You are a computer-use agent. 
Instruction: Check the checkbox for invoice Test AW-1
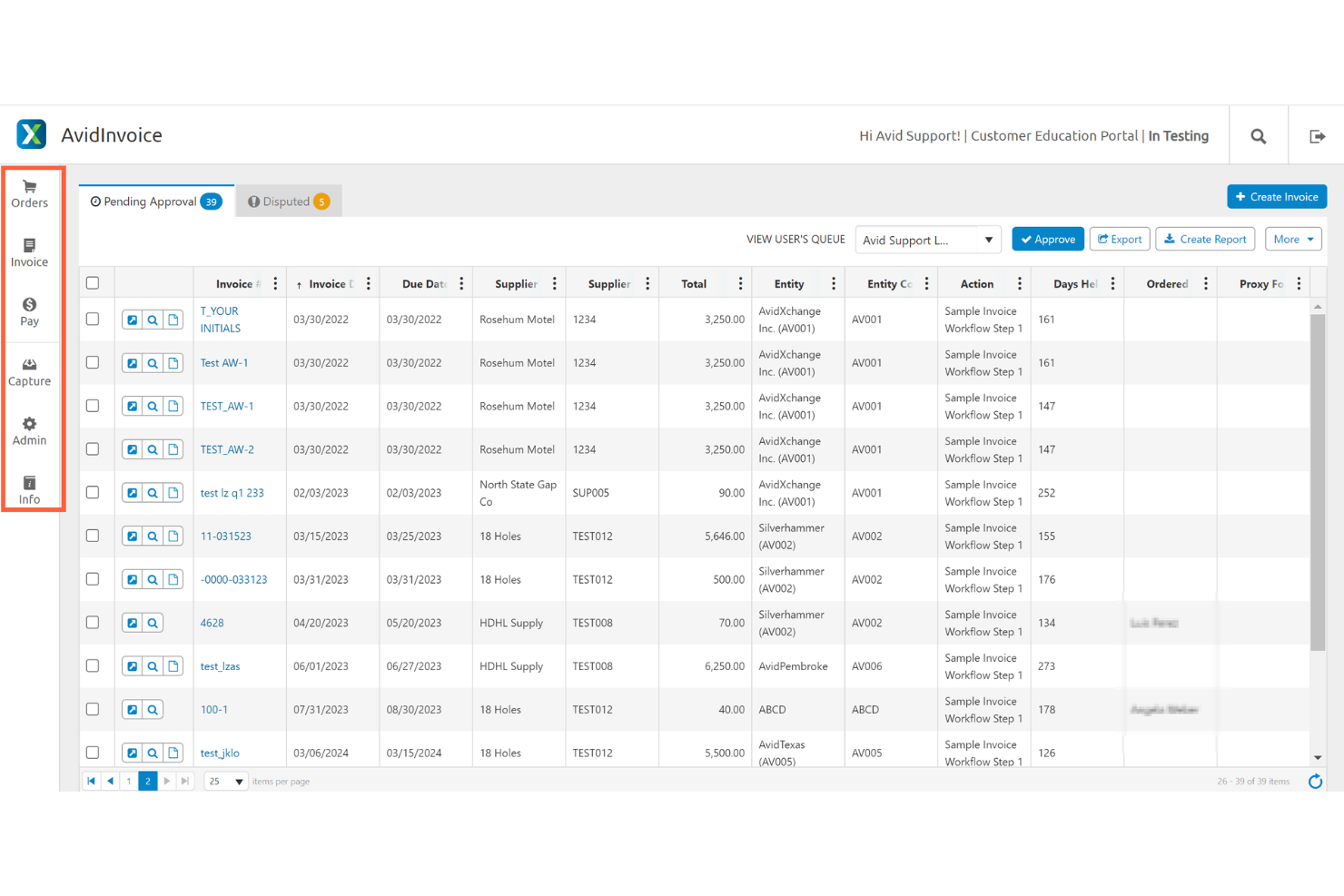click(93, 362)
